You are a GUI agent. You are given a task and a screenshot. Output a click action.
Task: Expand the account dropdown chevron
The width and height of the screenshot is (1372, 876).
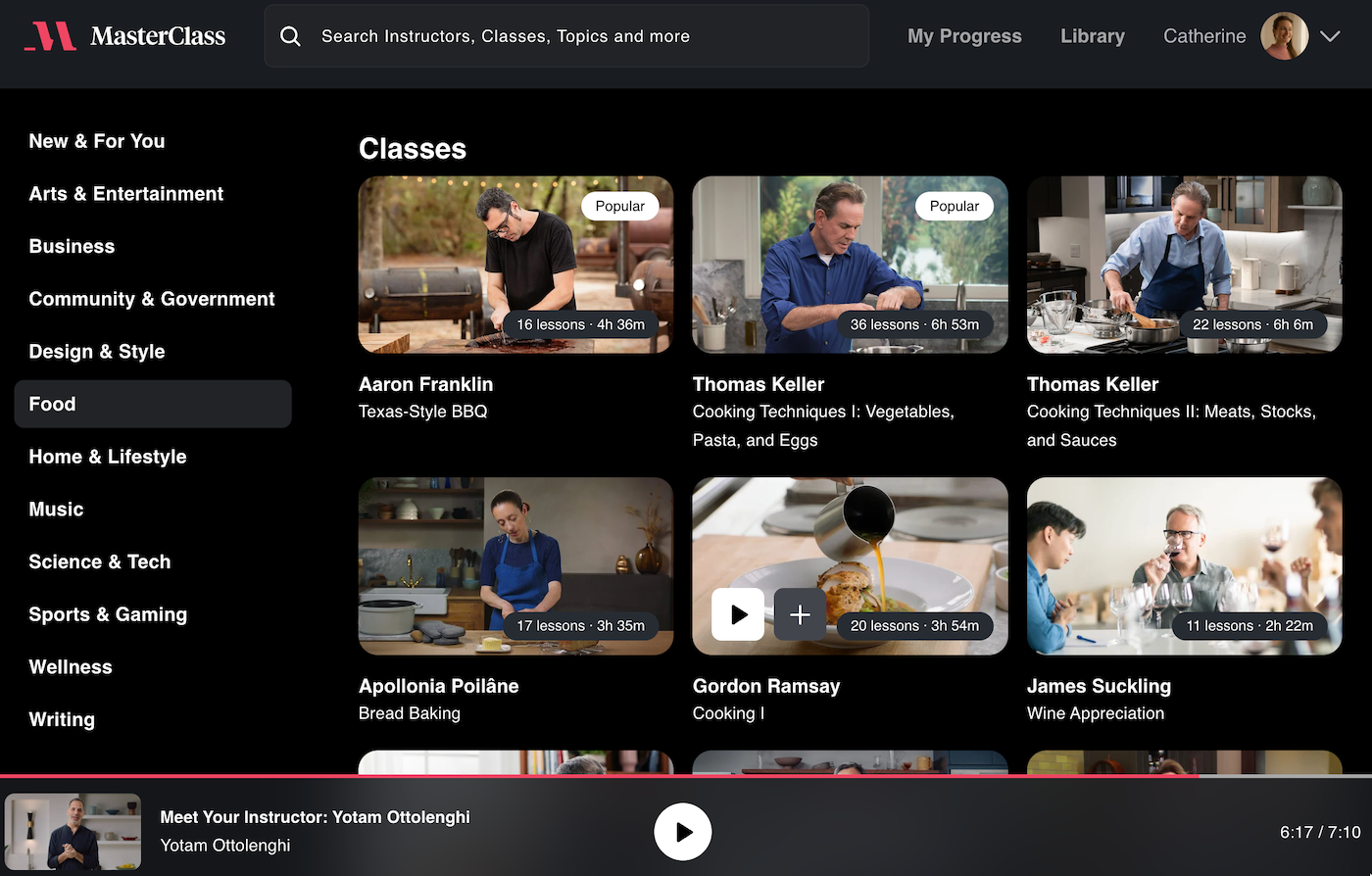click(1330, 36)
